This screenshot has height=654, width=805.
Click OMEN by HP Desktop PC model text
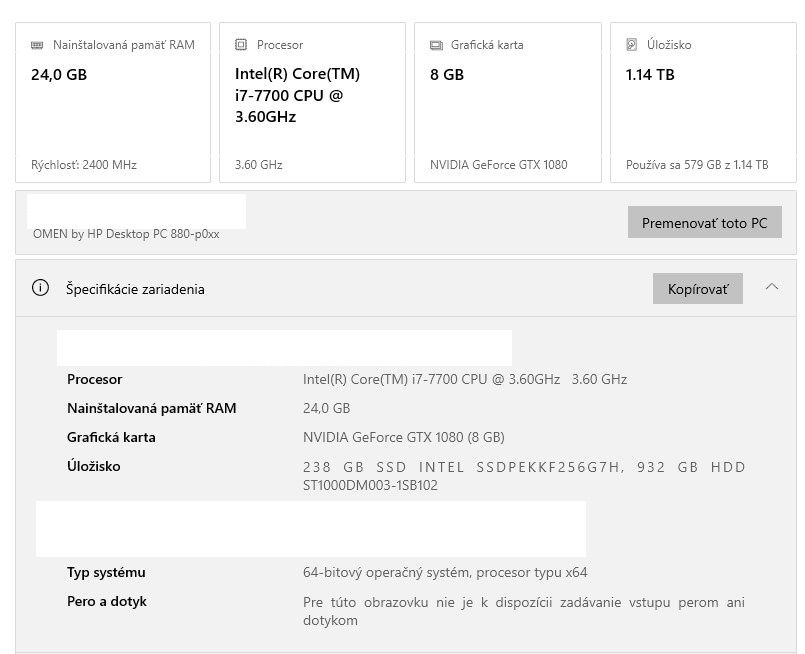pos(126,234)
